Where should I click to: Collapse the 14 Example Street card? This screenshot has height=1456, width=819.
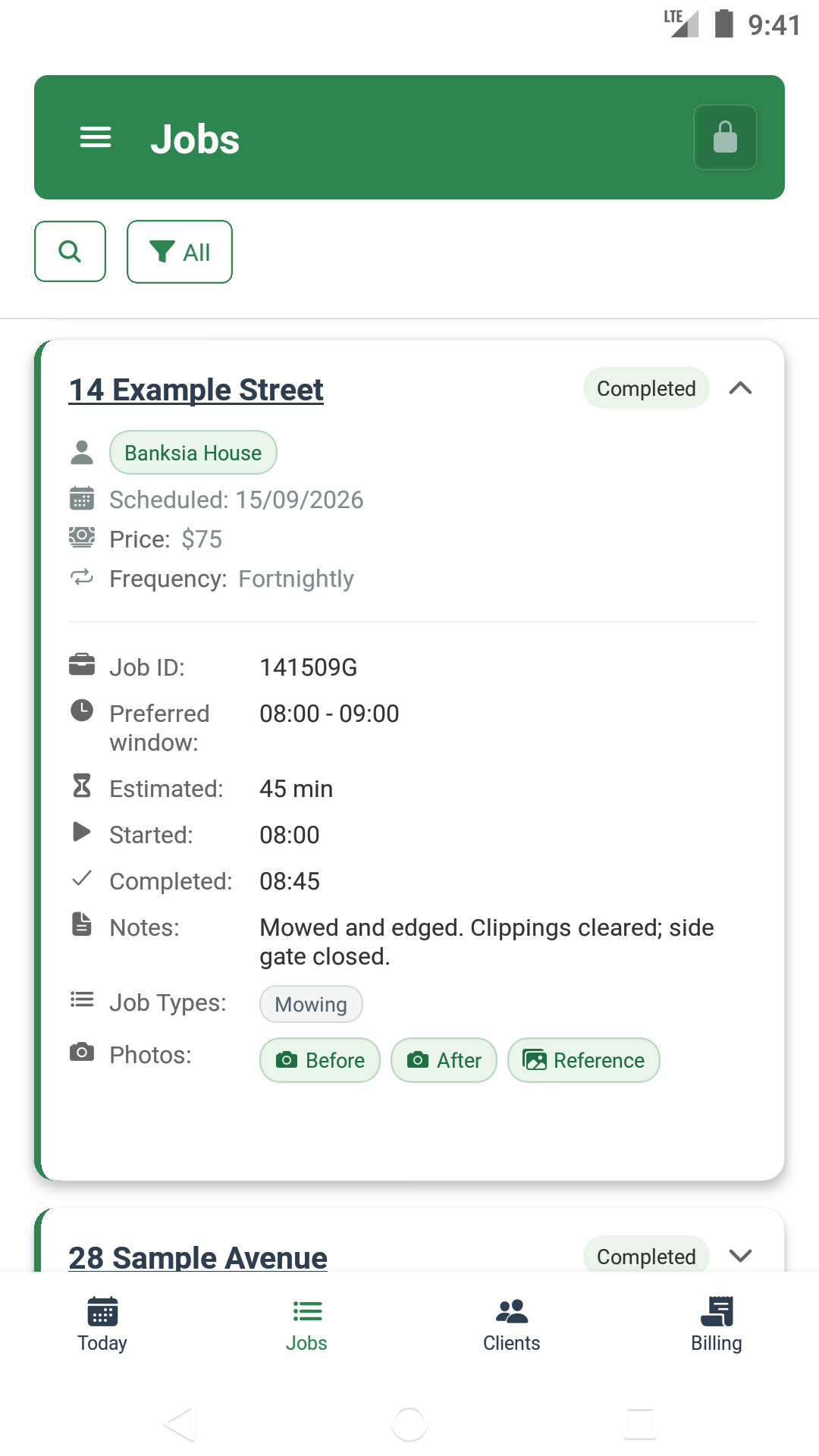click(x=740, y=388)
